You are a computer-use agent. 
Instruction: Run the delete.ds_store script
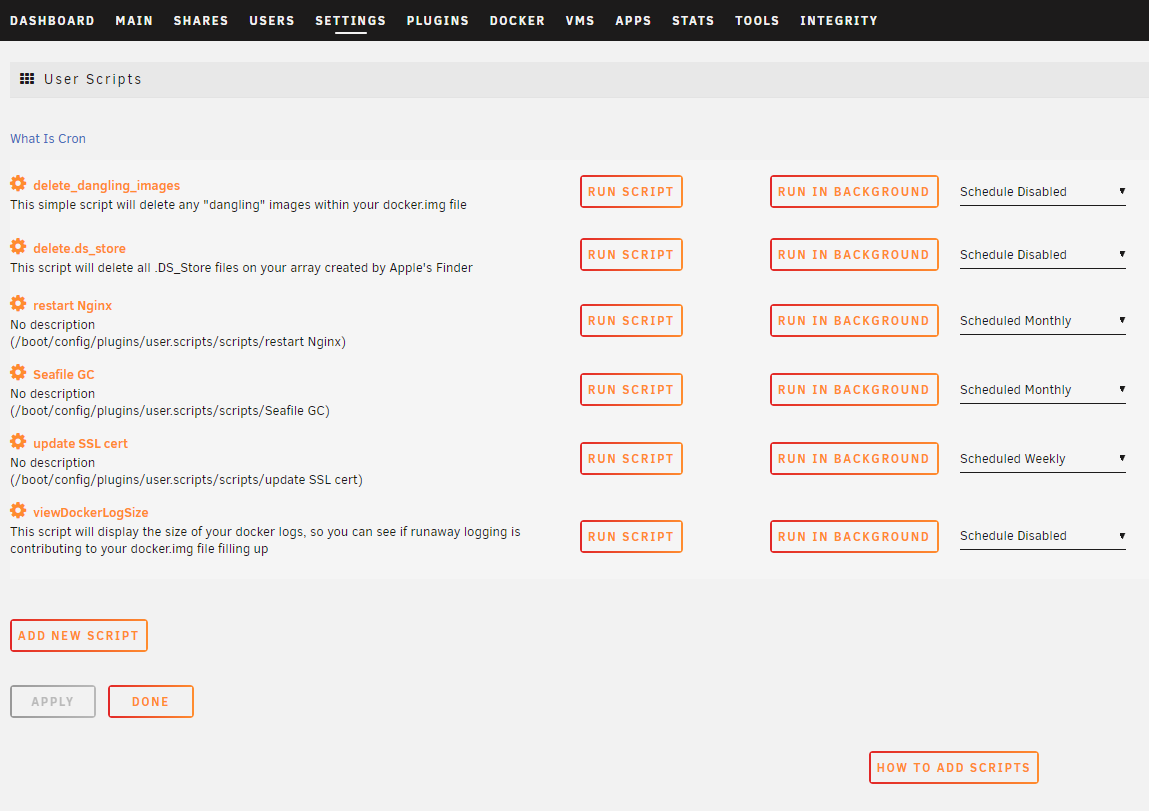tap(631, 255)
